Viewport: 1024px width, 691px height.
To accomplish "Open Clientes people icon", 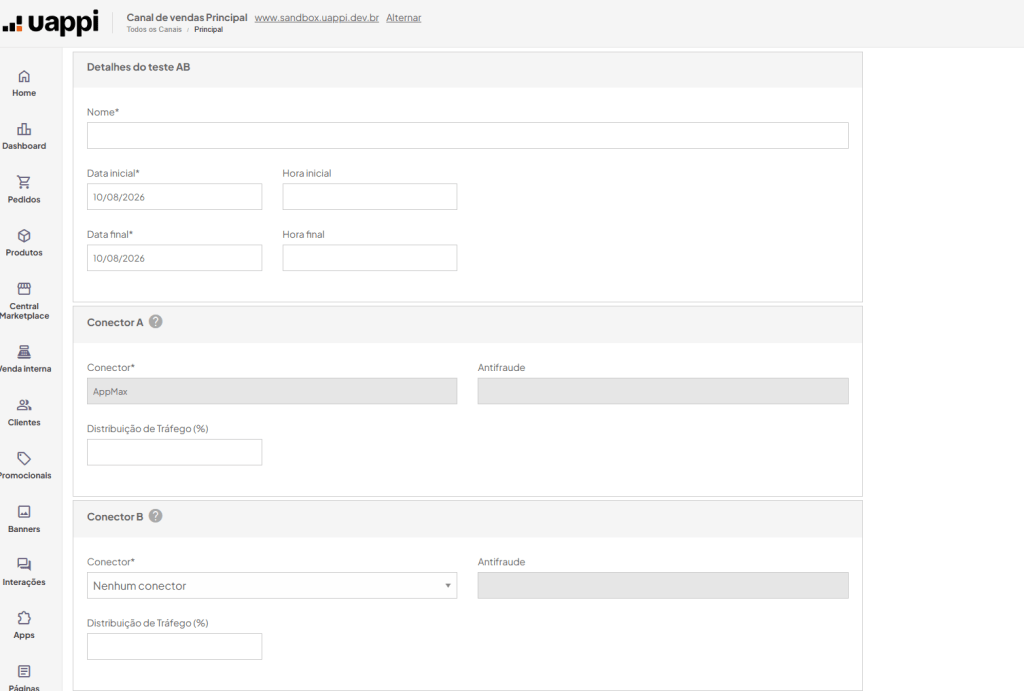I will pos(24,405).
